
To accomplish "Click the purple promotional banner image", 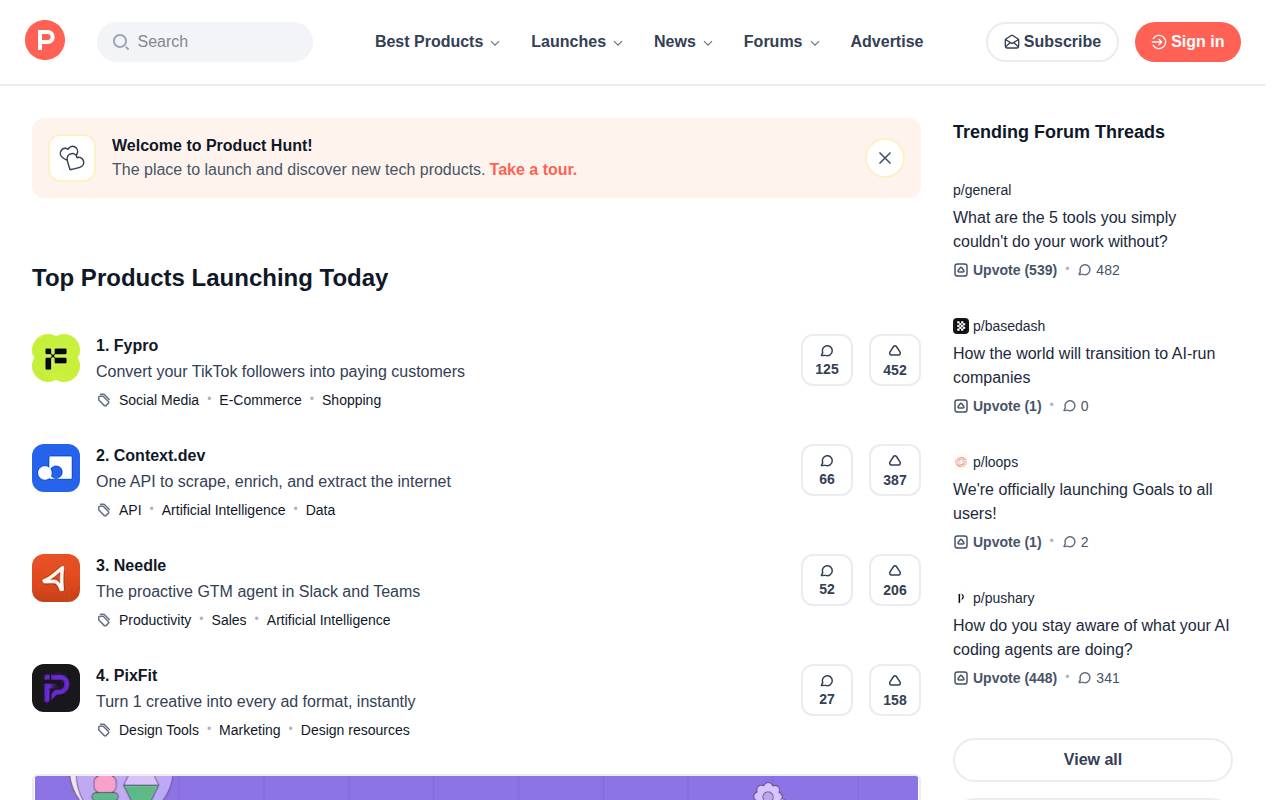I will tap(476, 787).
